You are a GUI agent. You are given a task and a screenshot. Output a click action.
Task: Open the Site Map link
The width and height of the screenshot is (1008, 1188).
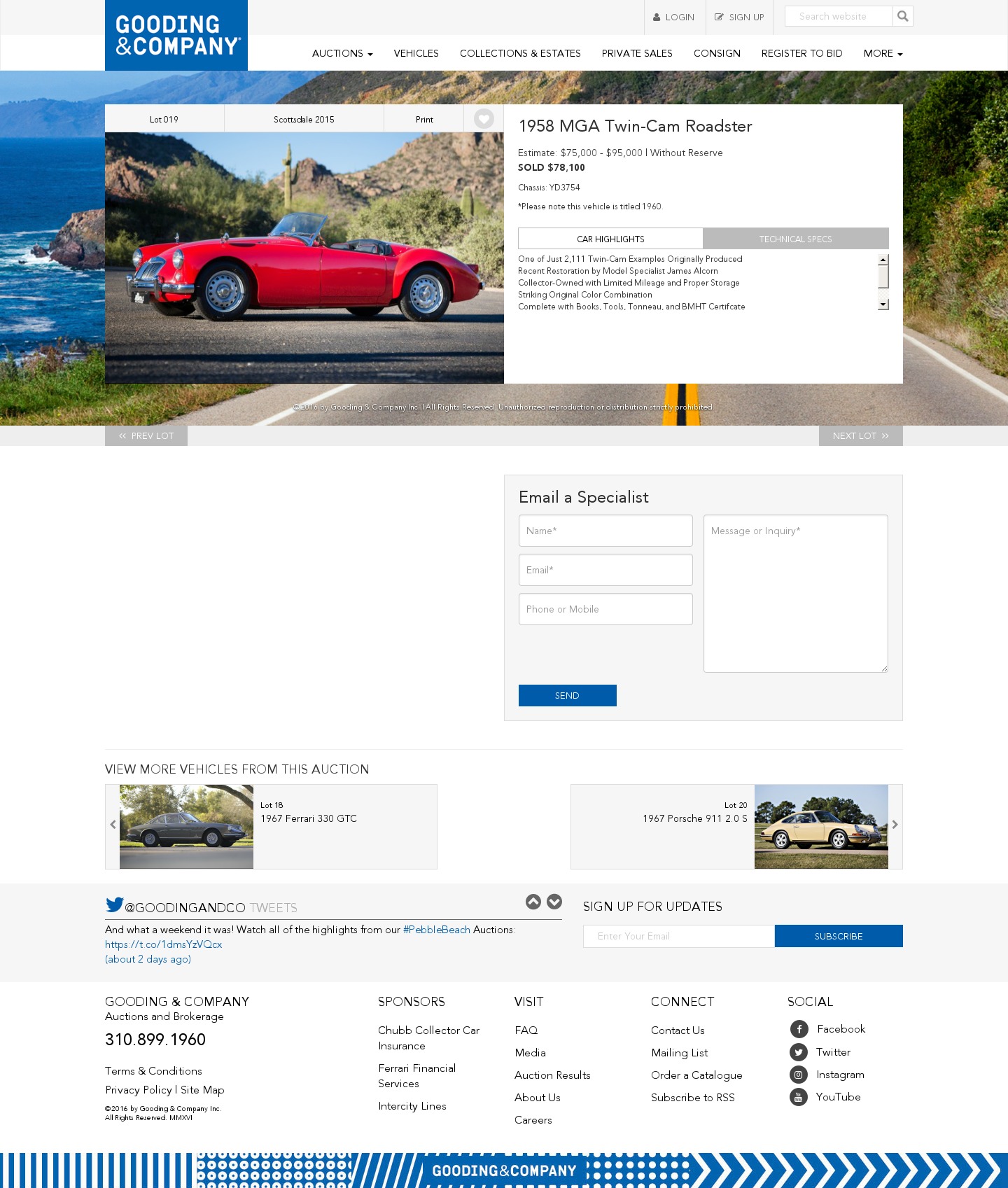(x=202, y=1090)
